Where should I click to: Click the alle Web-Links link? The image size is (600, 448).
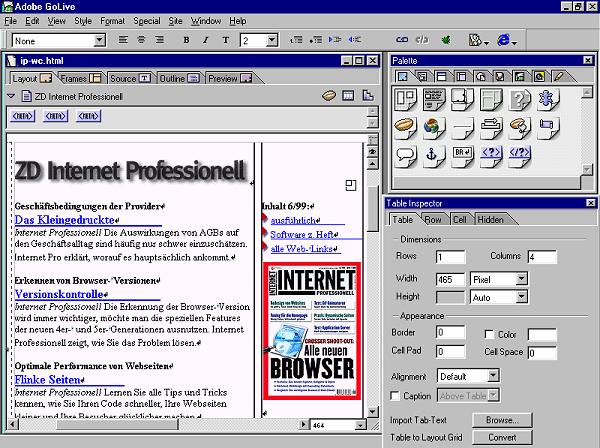pyautogui.click(x=303, y=249)
